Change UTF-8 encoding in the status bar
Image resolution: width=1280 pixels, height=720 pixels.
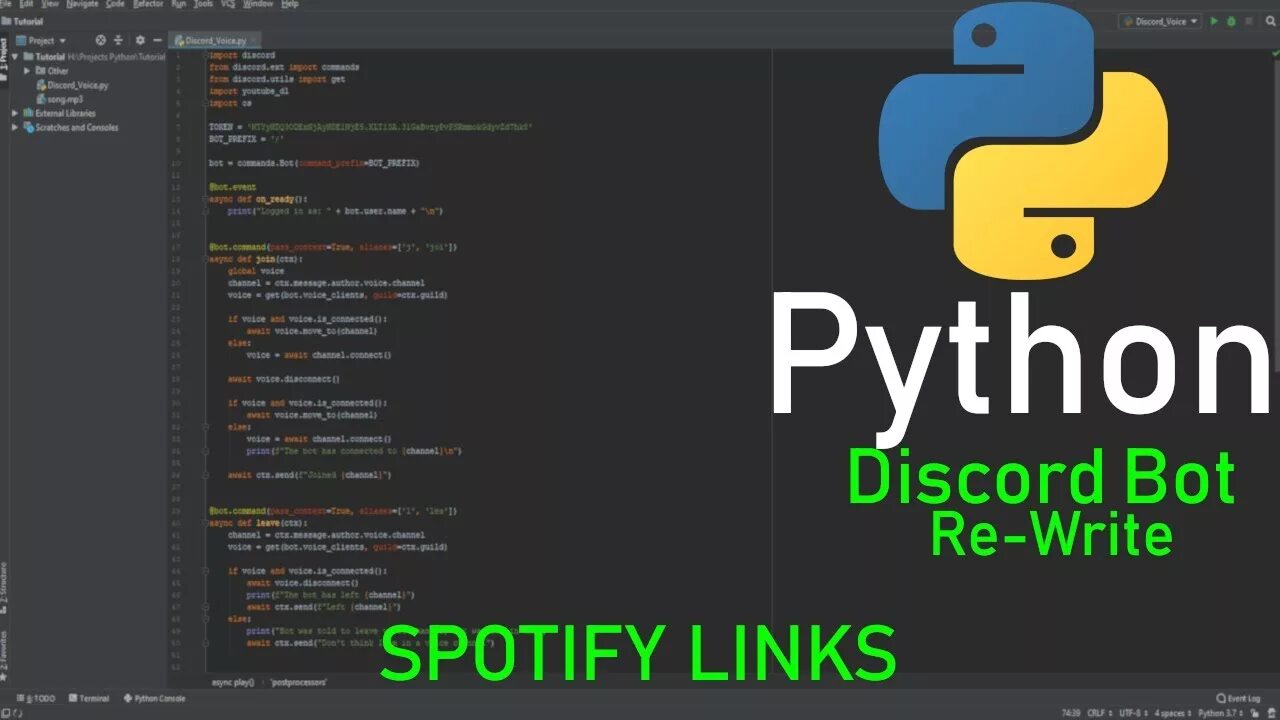tap(1132, 713)
